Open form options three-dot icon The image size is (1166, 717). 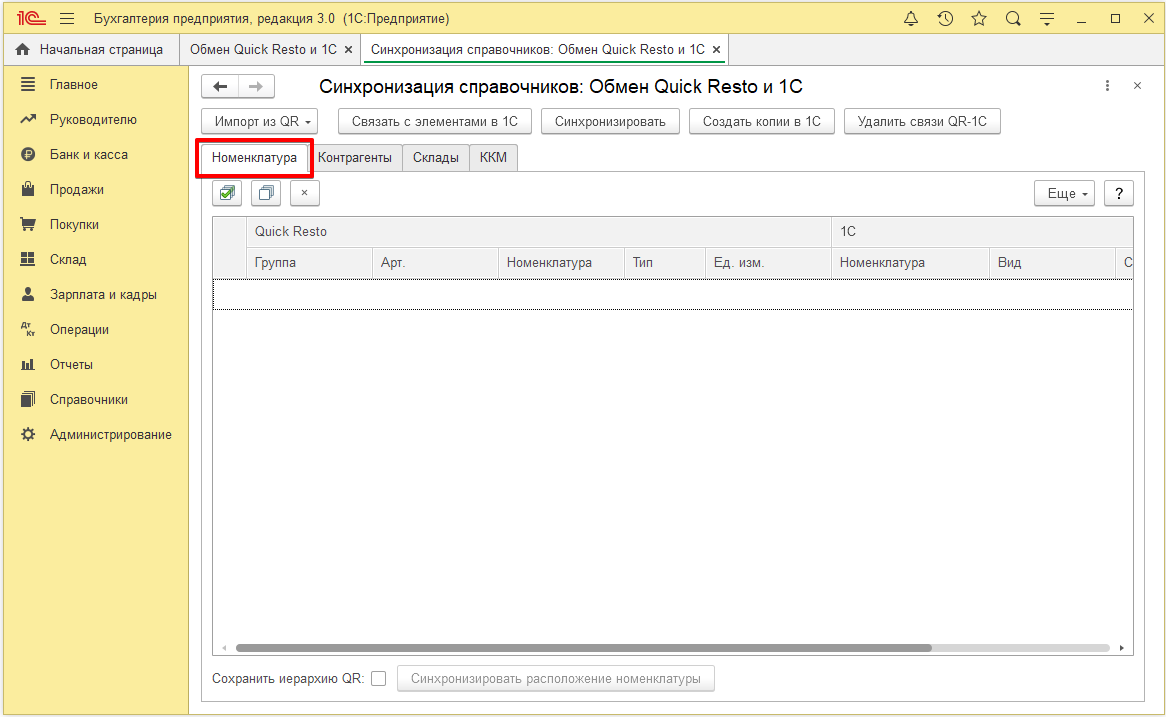[x=1107, y=86]
